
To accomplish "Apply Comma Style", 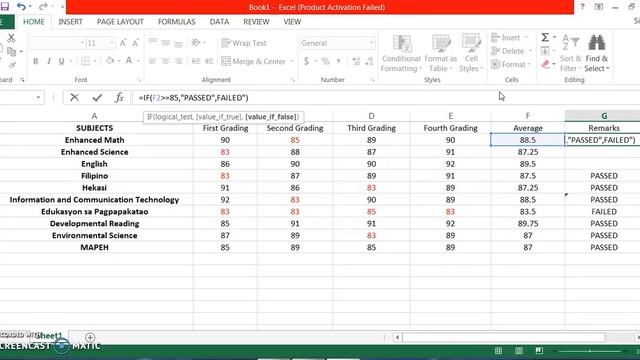I will point(338,61).
